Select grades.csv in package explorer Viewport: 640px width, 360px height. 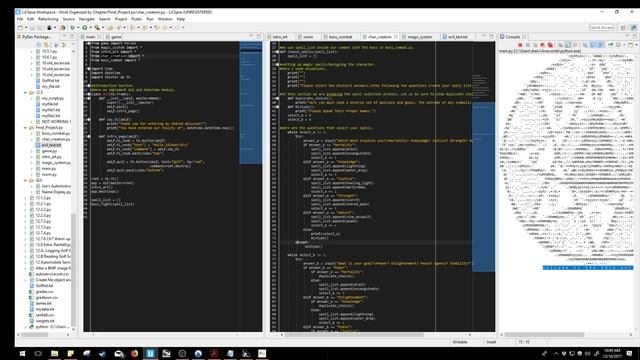(x=44, y=291)
